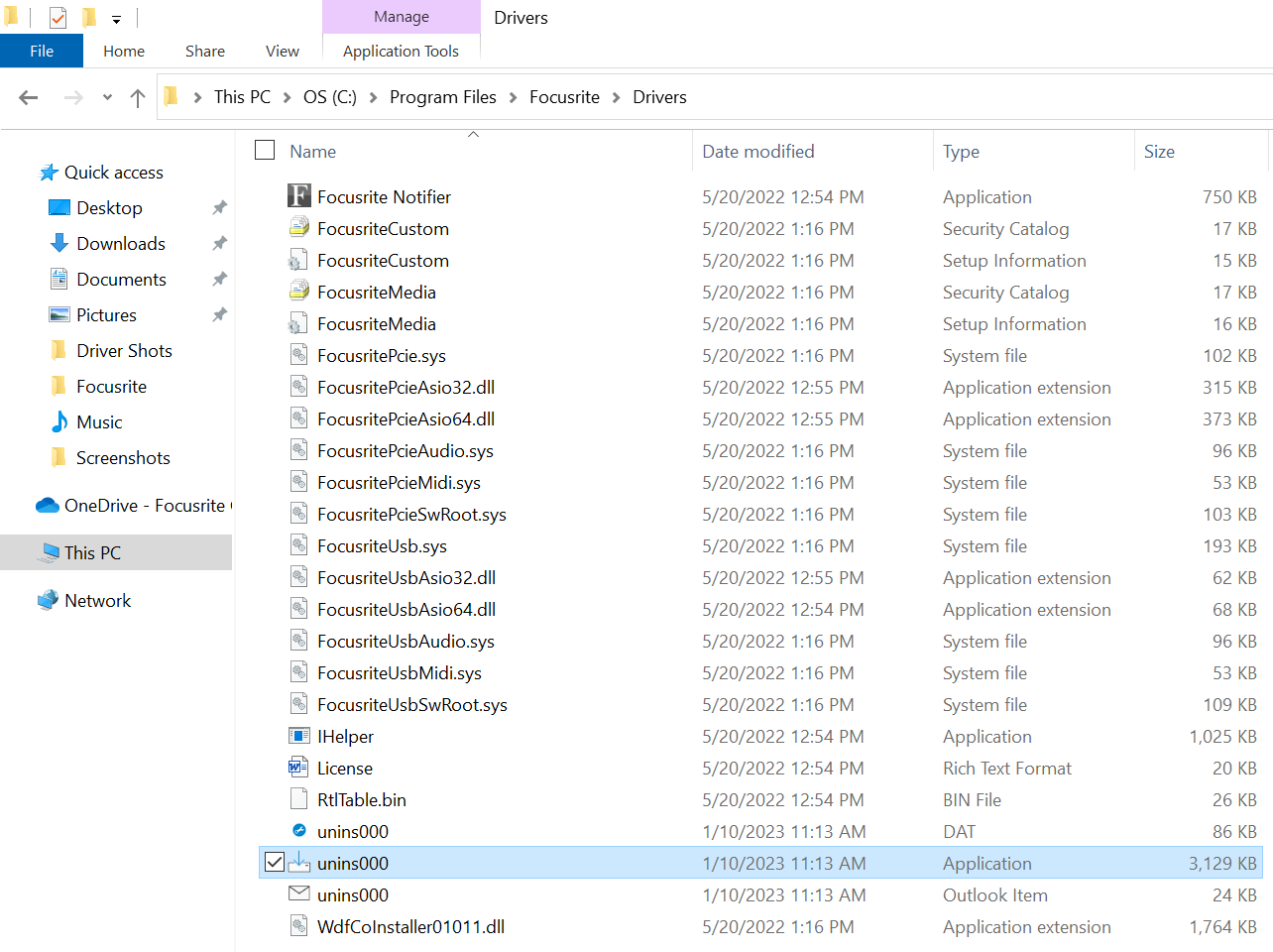1273x952 pixels.
Task: Click the OneDrive cloud icon in sidebar
Action: [47, 506]
